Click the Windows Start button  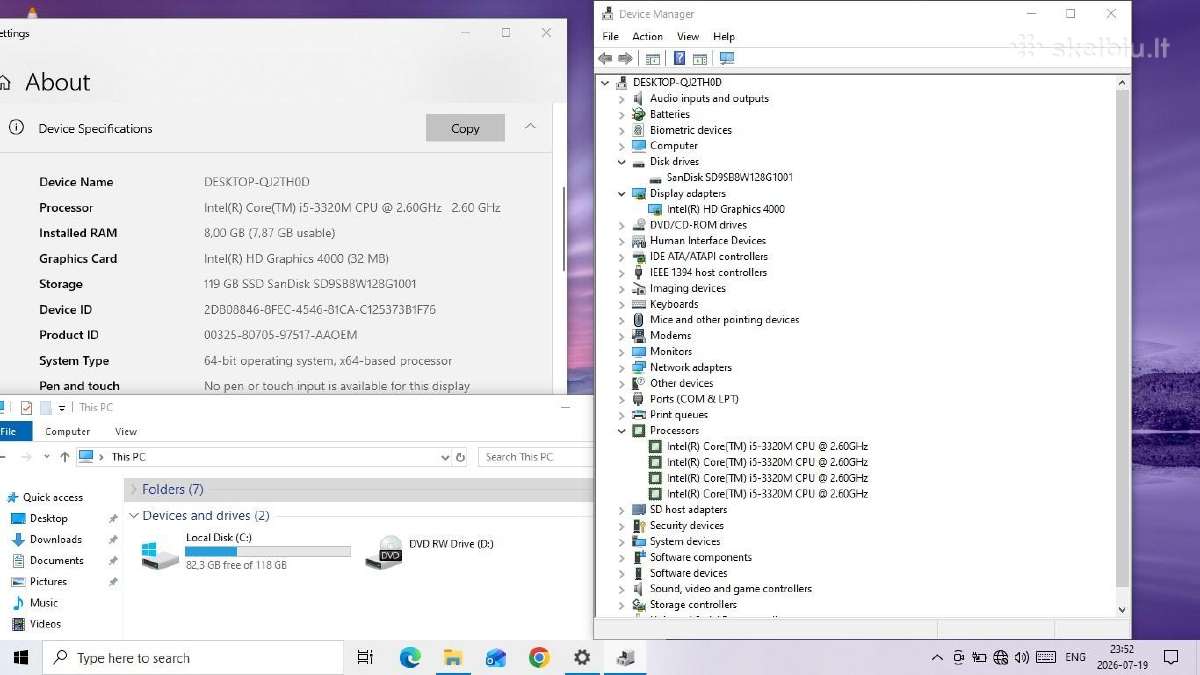20,657
